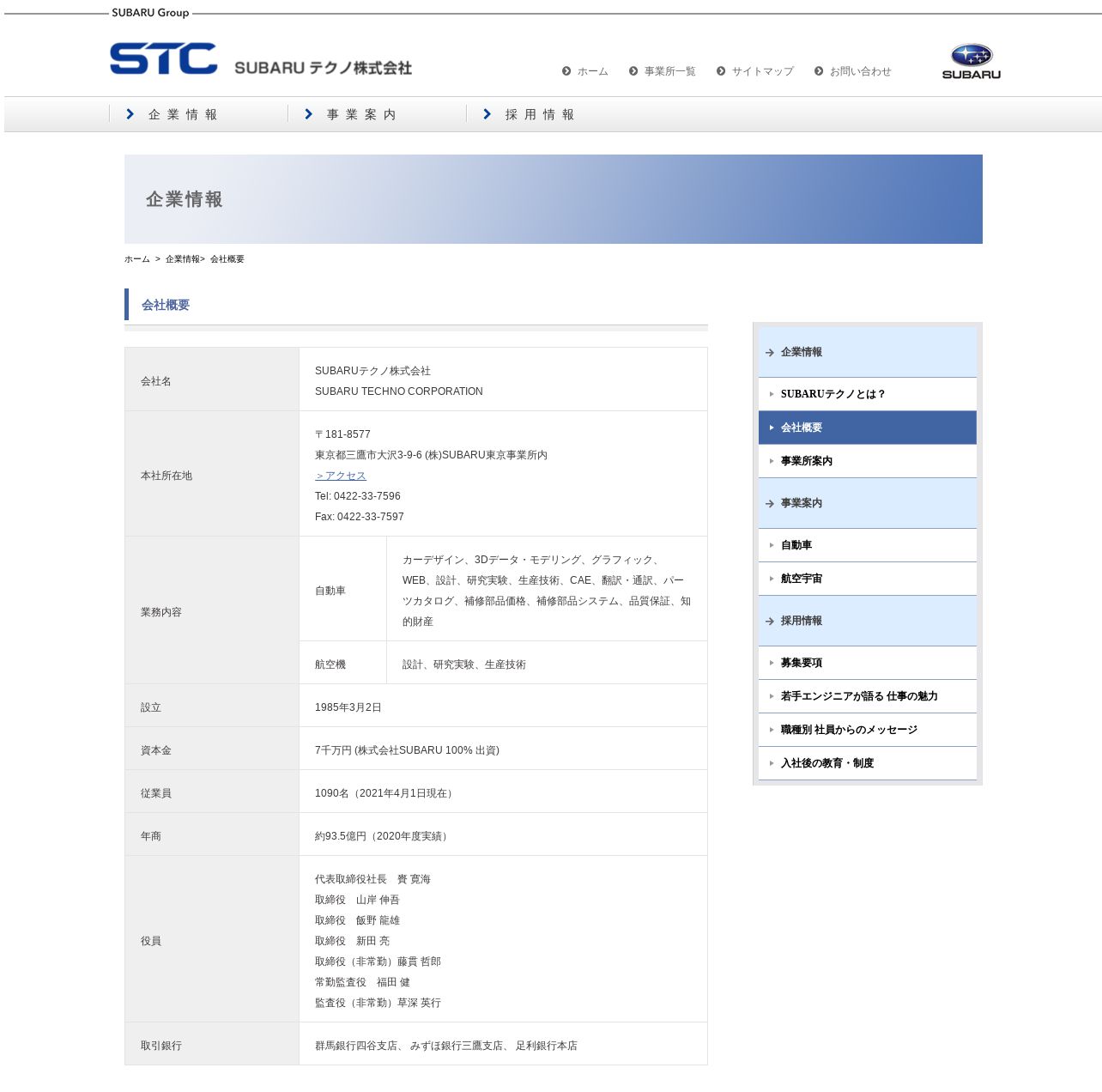Select 事業案内 sidebar section header
The image size is (1102, 1092).
(x=868, y=503)
